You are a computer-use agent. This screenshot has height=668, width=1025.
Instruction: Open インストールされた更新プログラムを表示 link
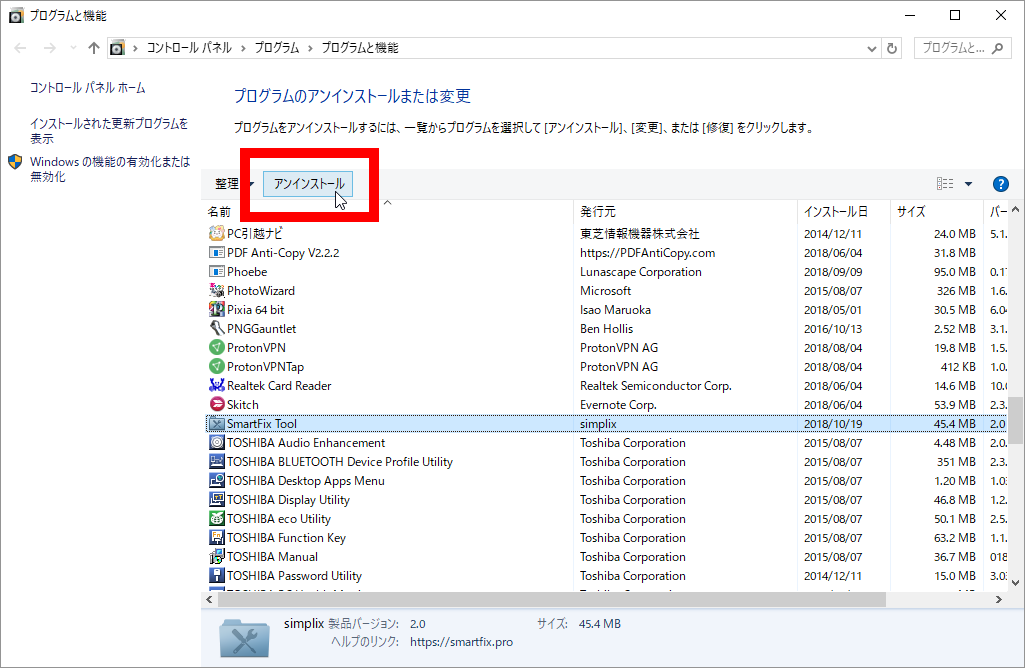[109, 131]
